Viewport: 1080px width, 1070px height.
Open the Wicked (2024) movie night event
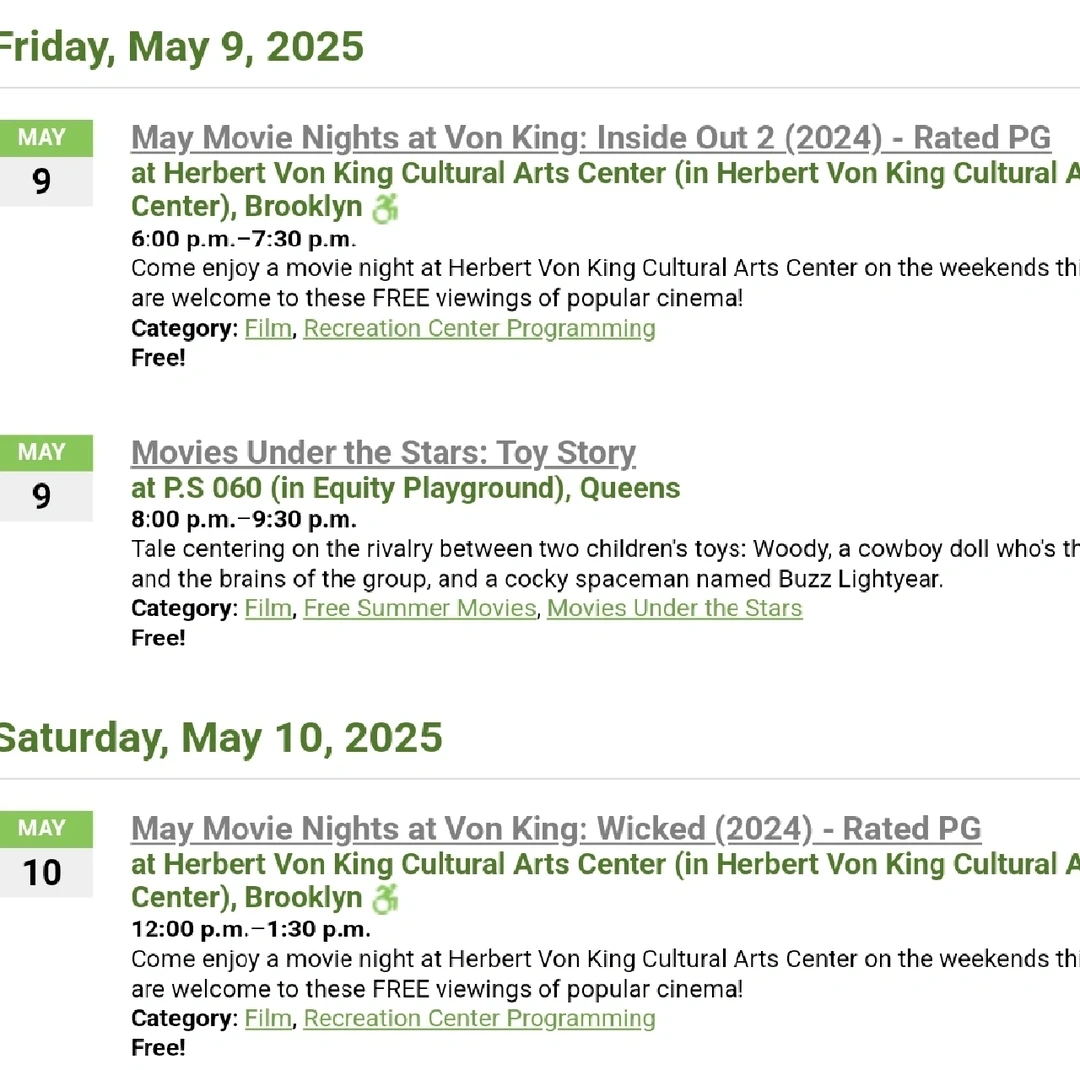(x=556, y=829)
